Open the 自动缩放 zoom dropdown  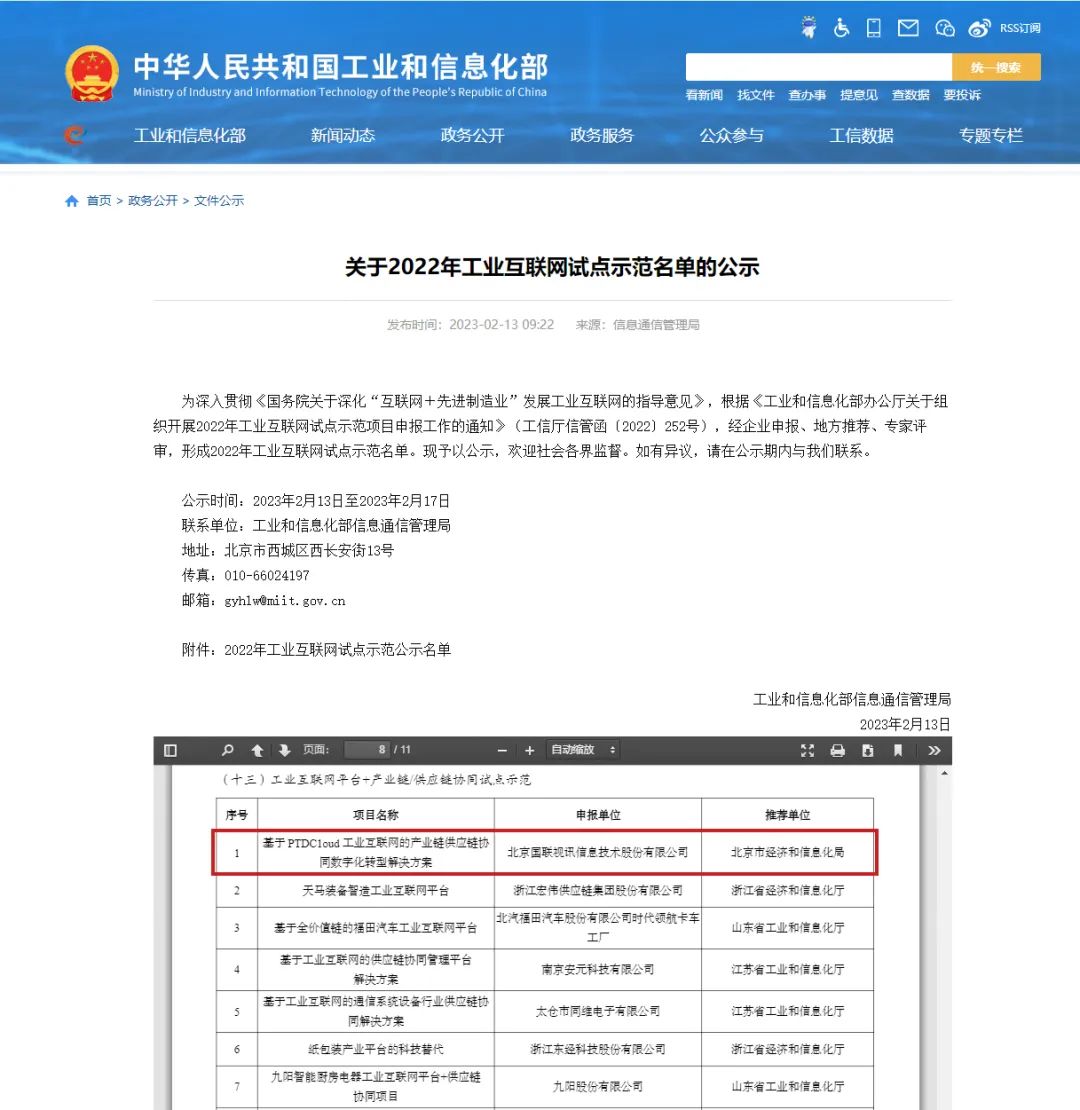tap(583, 750)
